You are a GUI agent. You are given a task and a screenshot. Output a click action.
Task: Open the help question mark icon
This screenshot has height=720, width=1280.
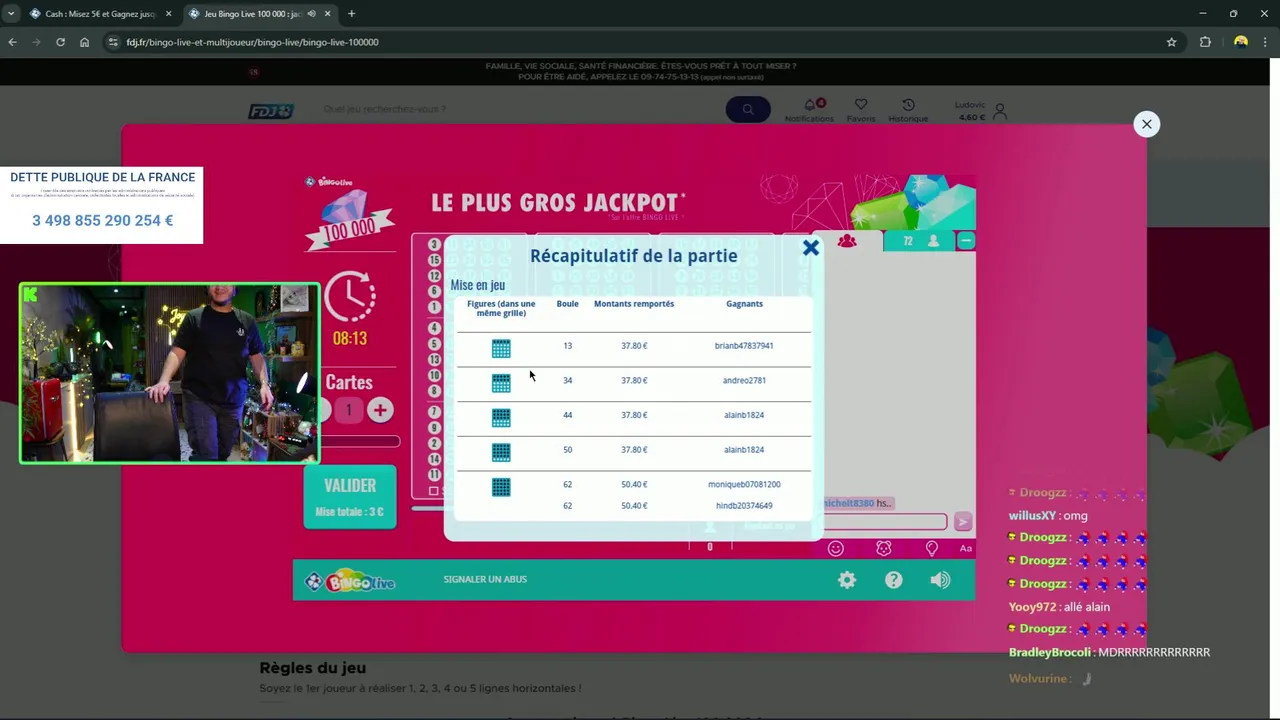click(x=894, y=580)
